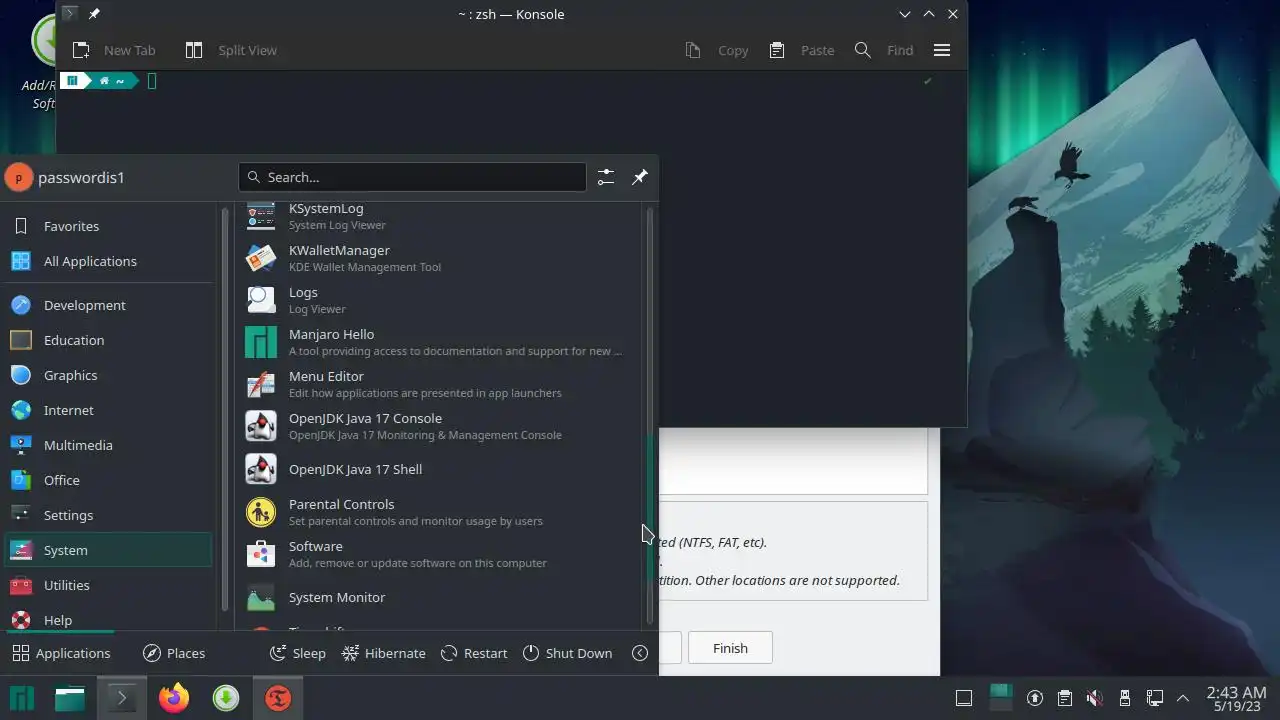Click Konsole window menu icon in titlebar
This screenshot has width=1280, height=720.
point(69,14)
